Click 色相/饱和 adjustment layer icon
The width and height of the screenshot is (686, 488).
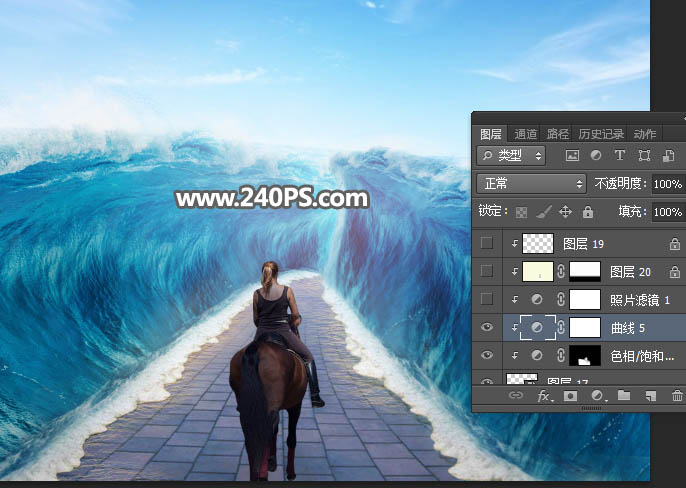point(537,355)
